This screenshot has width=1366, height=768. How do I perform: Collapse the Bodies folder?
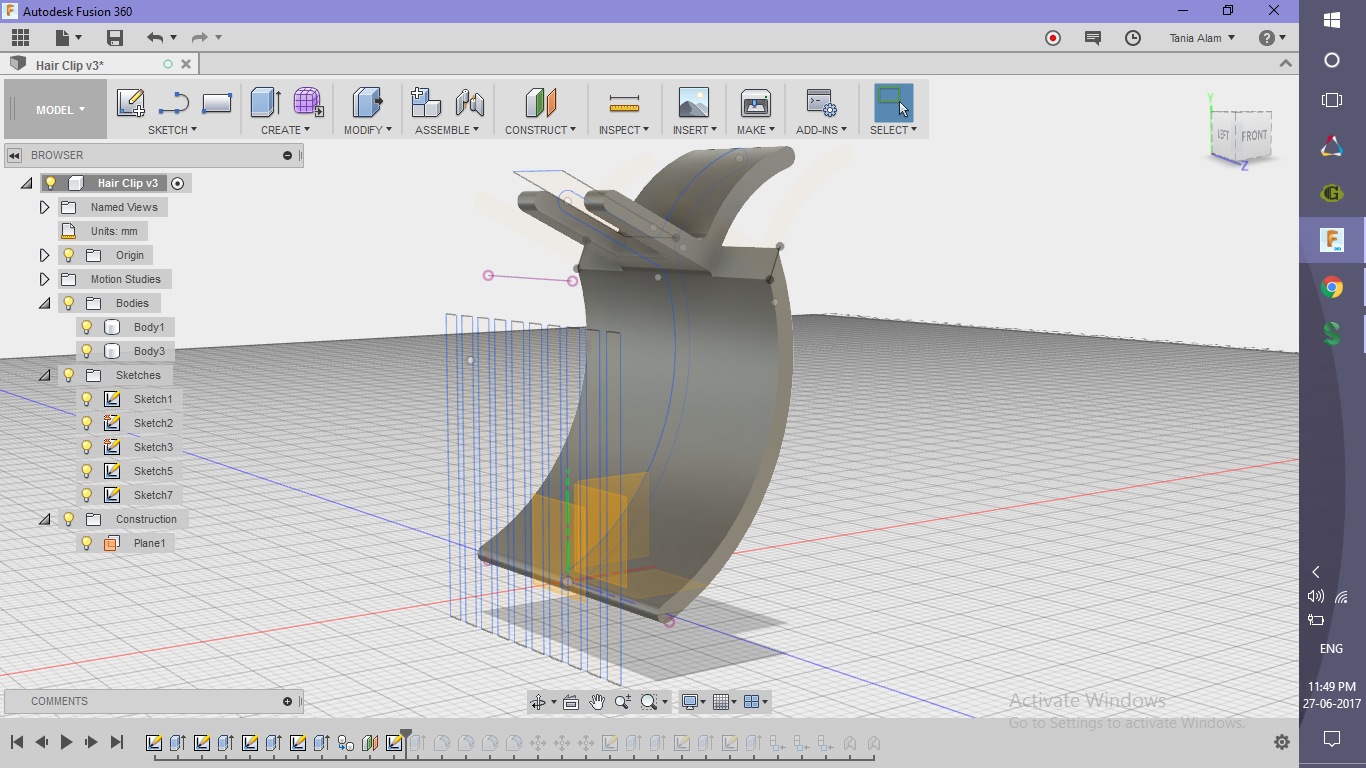tap(44, 303)
